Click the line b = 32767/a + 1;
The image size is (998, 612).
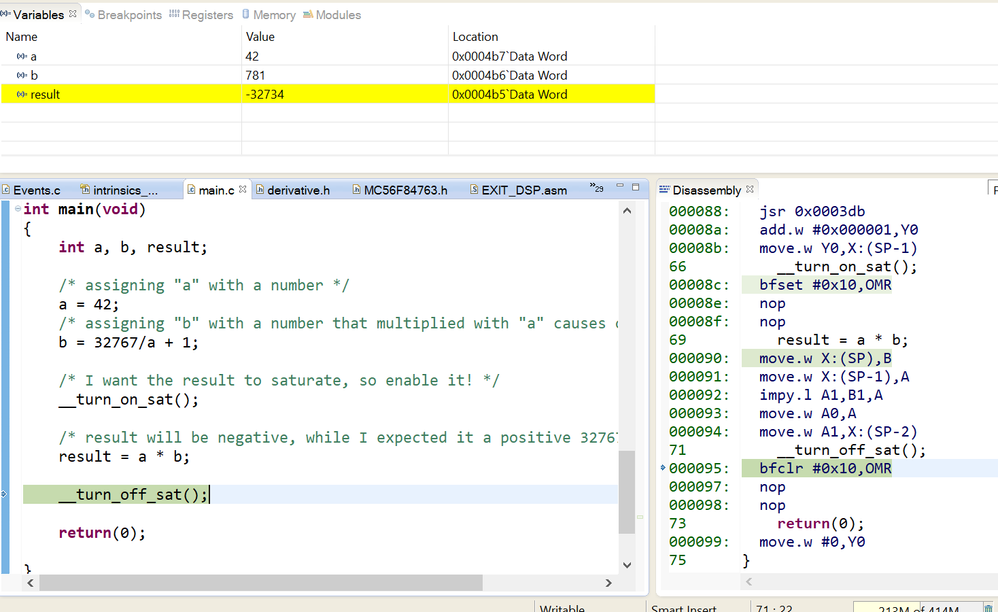click(129, 342)
